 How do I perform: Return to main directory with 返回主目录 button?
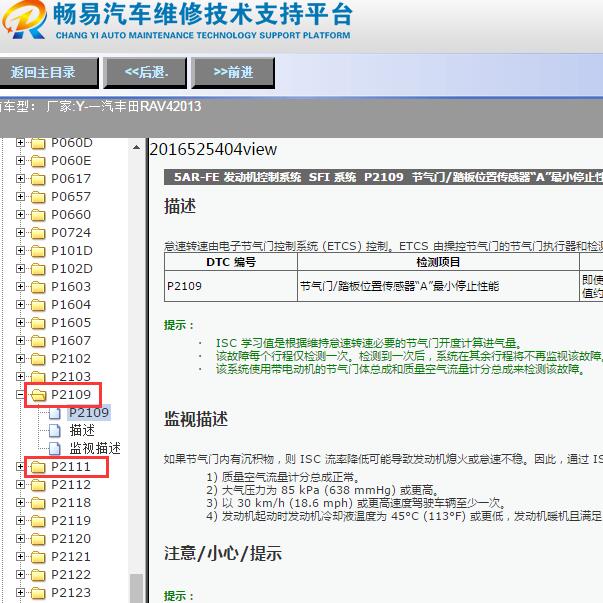[48, 72]
